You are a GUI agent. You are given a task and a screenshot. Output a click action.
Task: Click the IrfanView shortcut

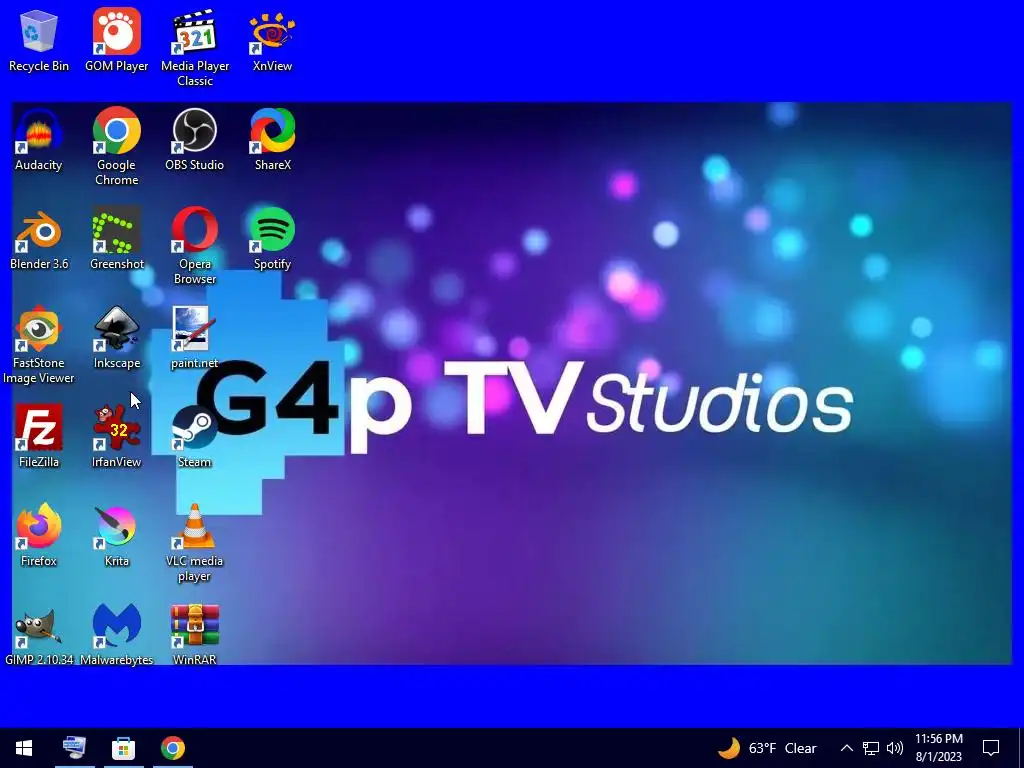[x=116, y=437]
